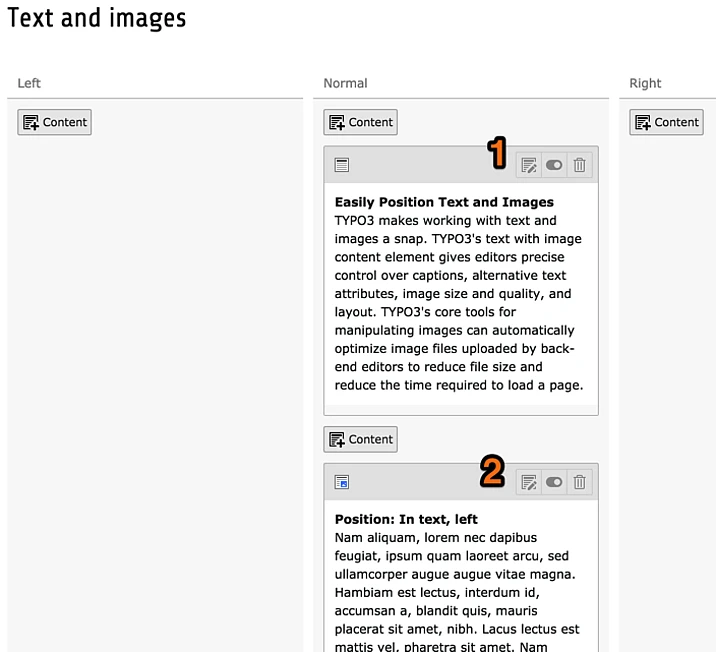This screenshot has height=652, width=716.
Task: Click the "Right" column header
Action: tap(645, 83)
